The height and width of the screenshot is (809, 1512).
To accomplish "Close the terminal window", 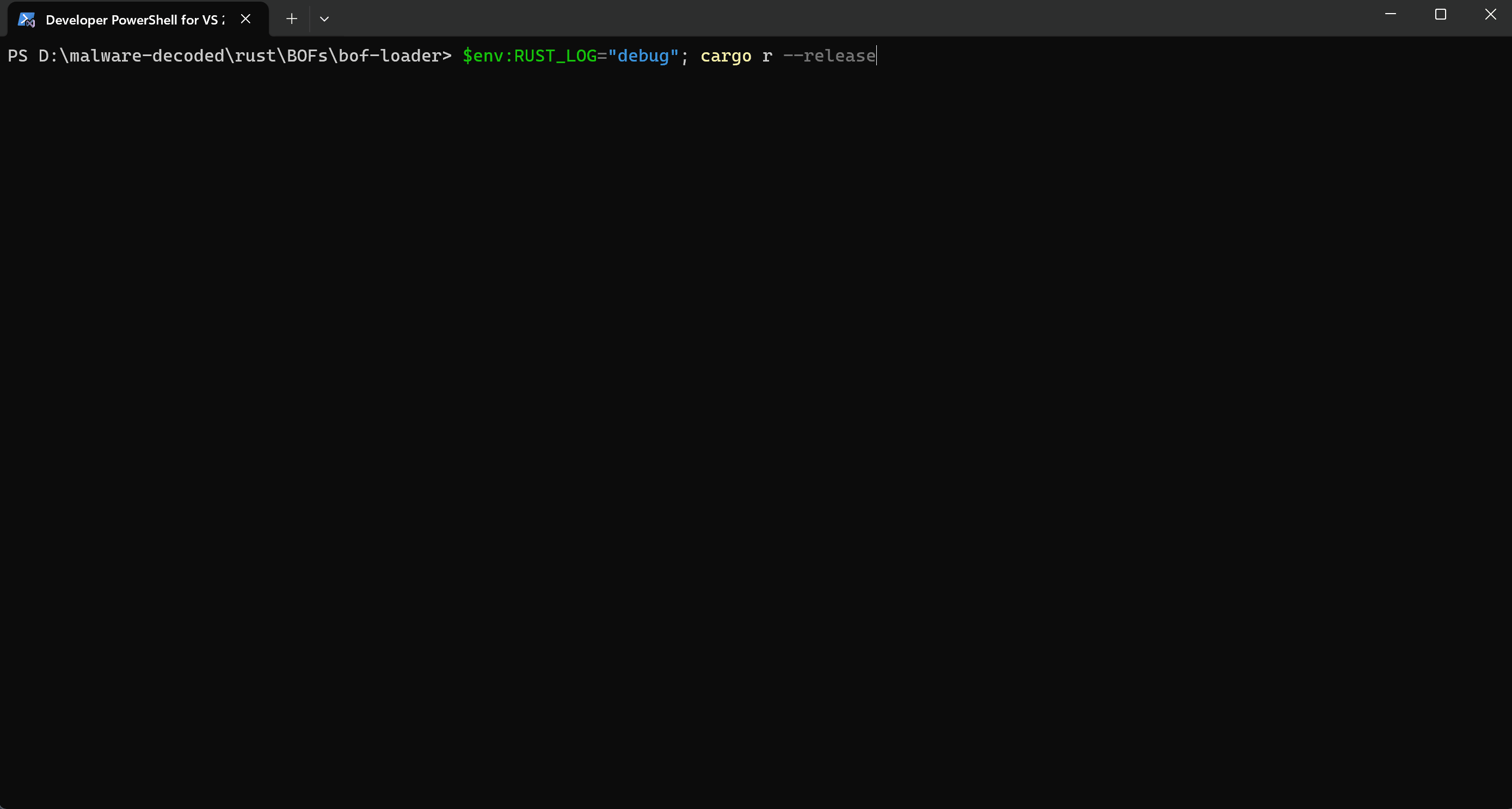I will point(1490,14).
